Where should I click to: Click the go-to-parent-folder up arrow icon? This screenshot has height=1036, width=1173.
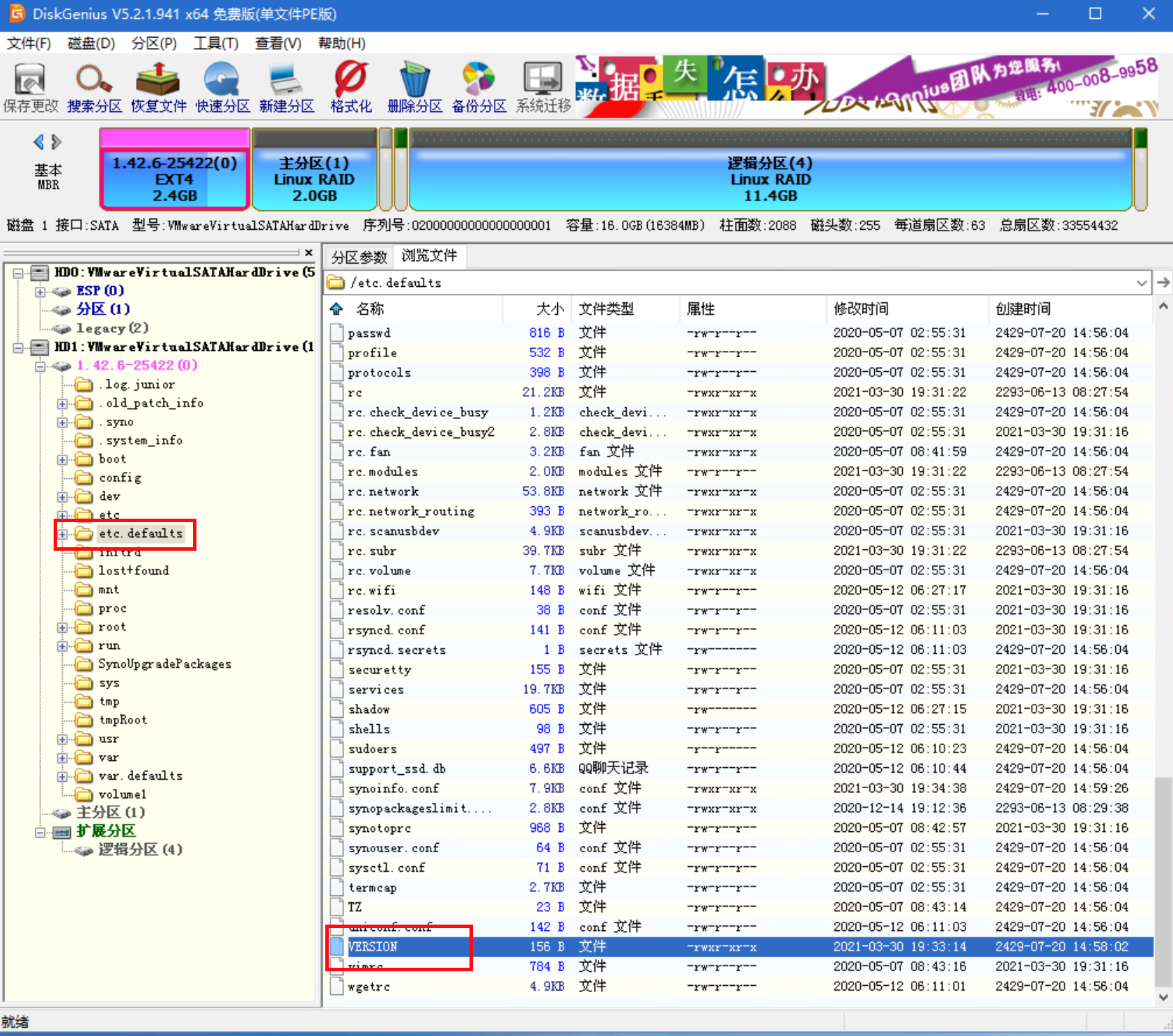coord(336,308)
